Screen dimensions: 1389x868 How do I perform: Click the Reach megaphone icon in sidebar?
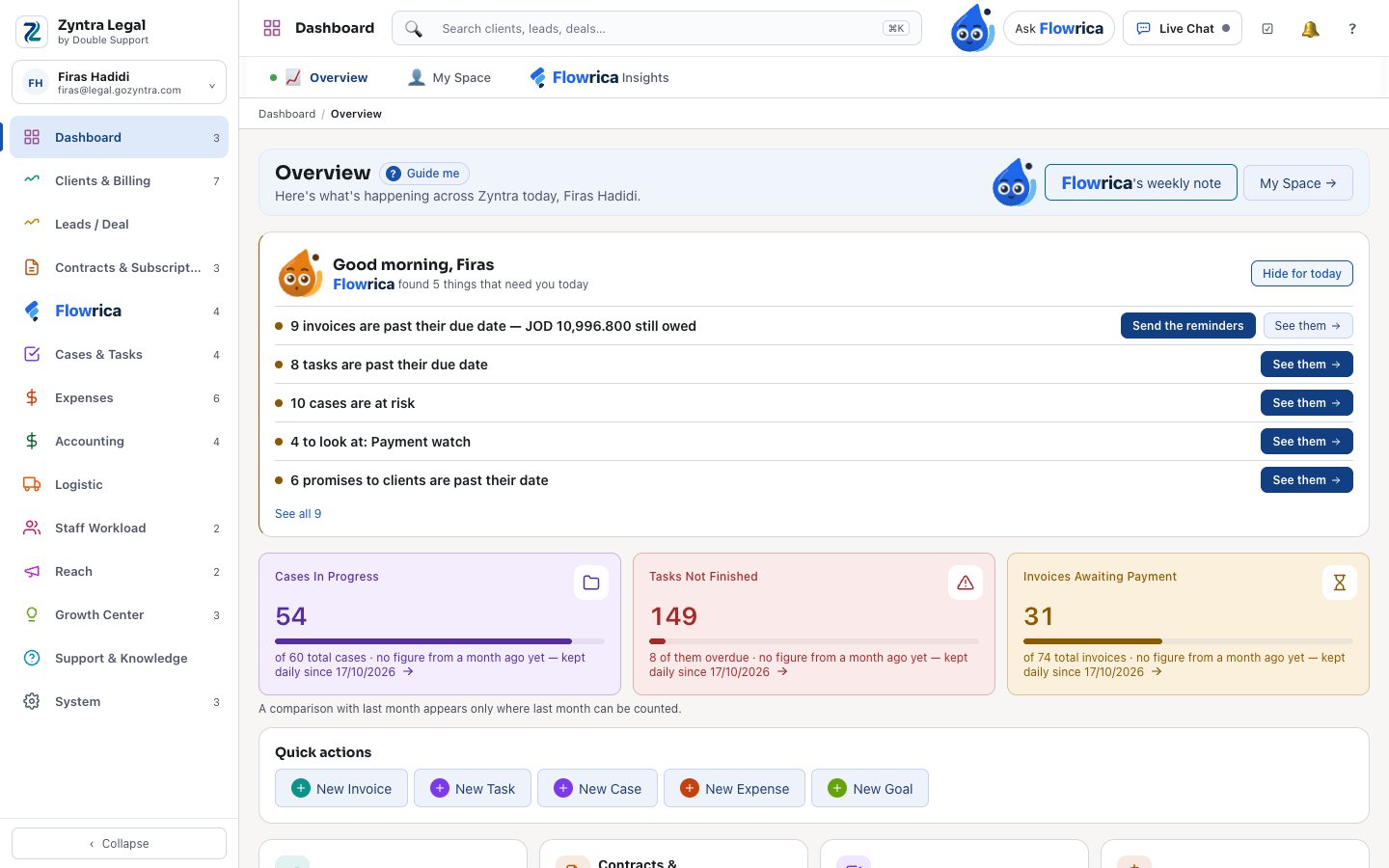[x=32, y=571]
